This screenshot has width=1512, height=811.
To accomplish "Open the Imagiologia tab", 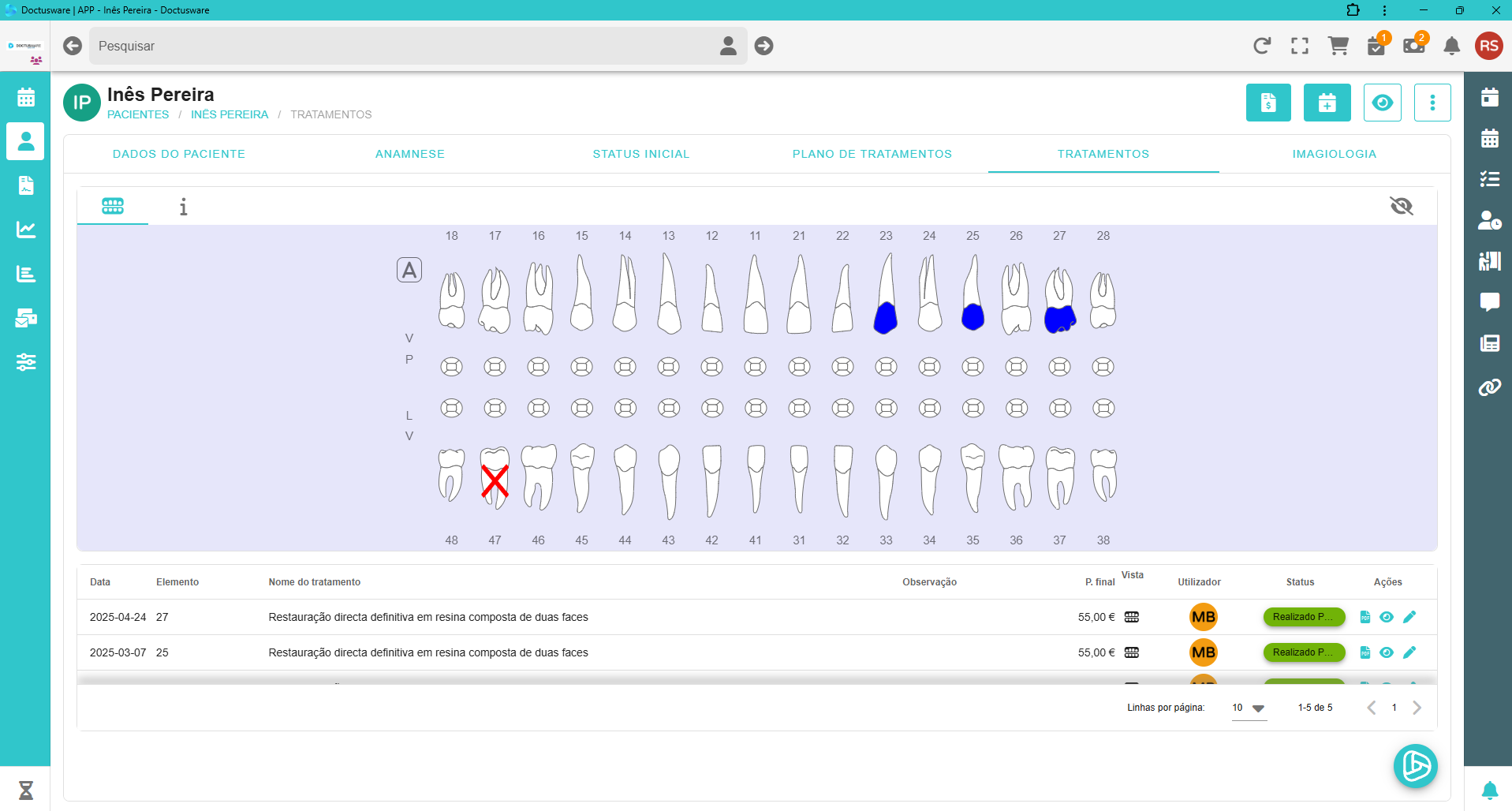I will click(1334, 154).
